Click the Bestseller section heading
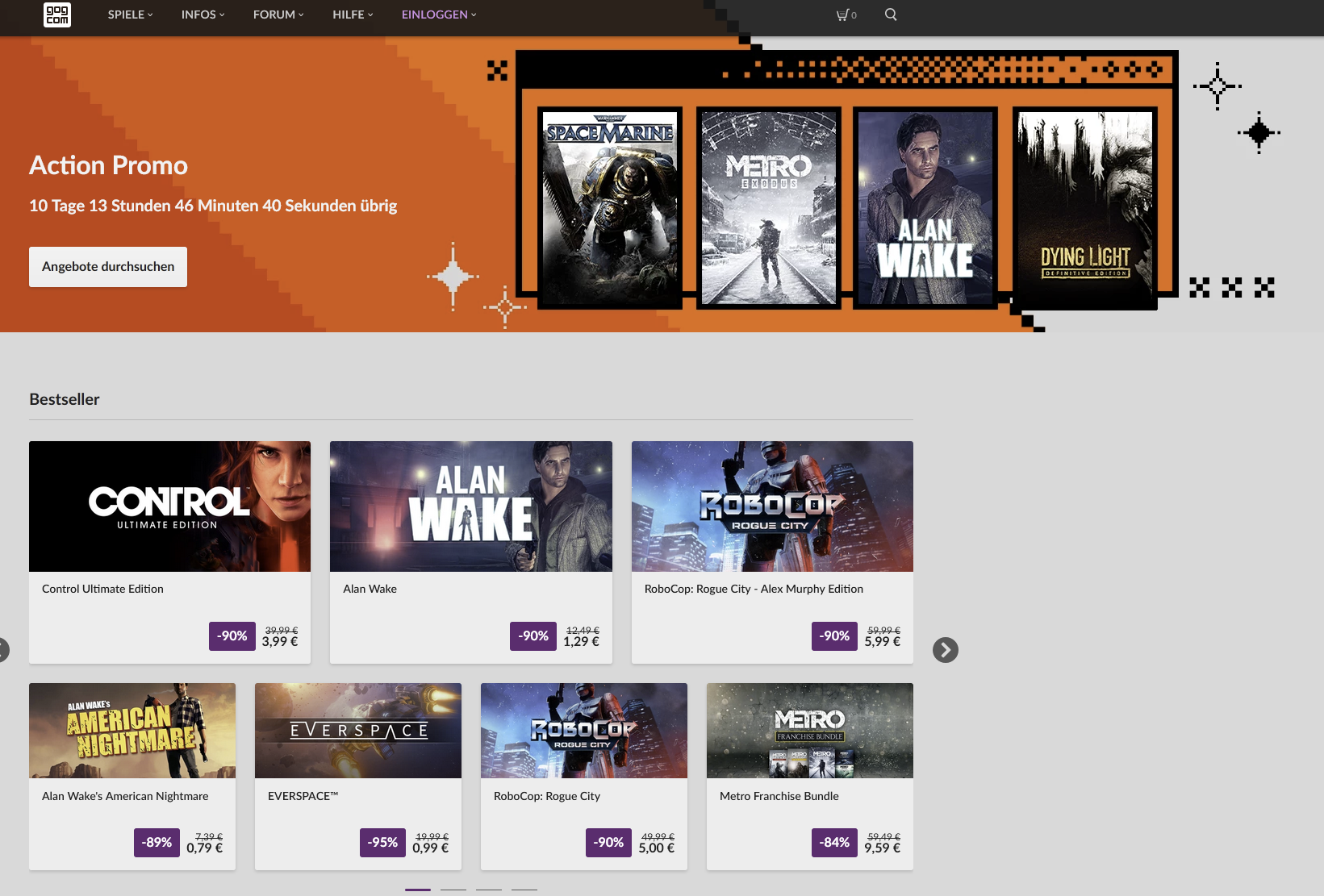1324x896 pixels. point(65,399)
